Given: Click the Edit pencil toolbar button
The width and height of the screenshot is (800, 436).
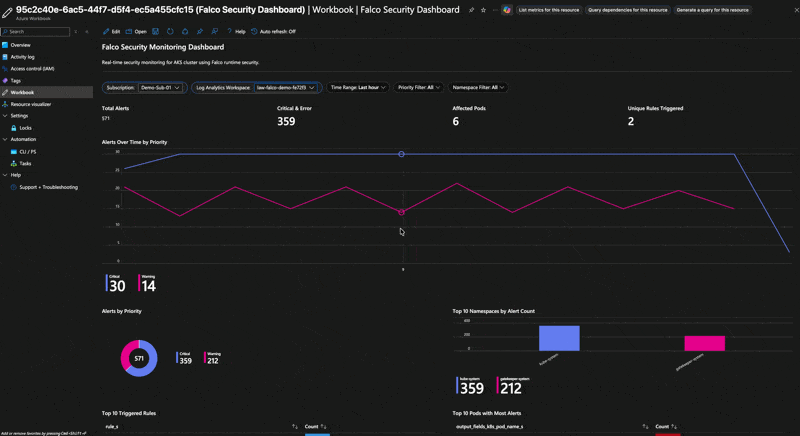Looking at the screenshot, I should coord(111,32).
